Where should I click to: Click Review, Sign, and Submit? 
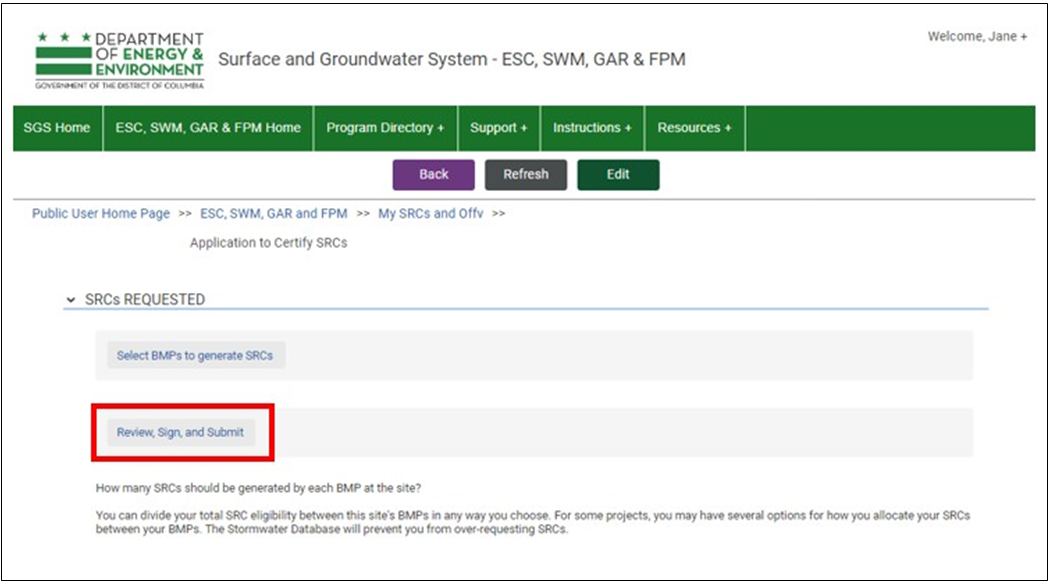tap(181, 433)
